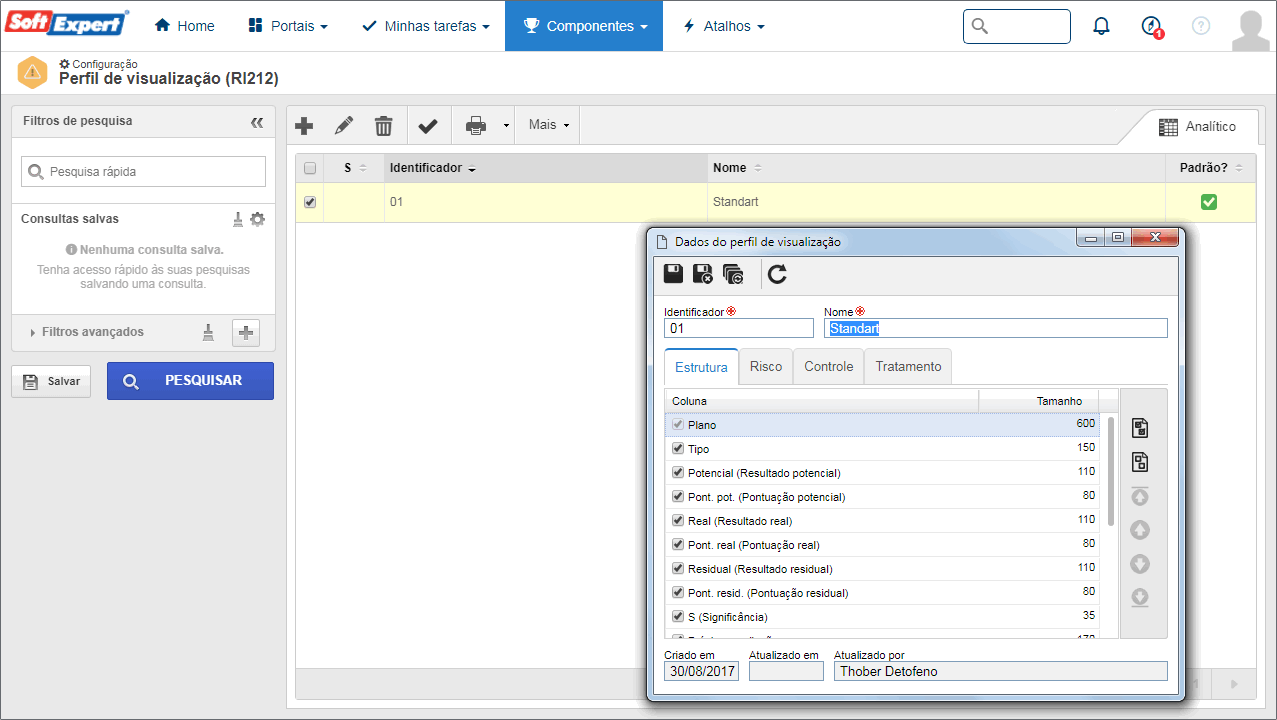The image size is (1277, 720).
Task: Click the move up arrow icon
Action: 1139,530
